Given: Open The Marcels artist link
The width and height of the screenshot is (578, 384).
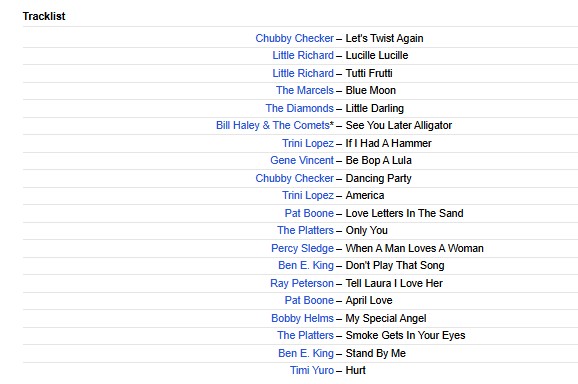Looking at the screenshot, I should pyautogui.click(x=305, y=90).
